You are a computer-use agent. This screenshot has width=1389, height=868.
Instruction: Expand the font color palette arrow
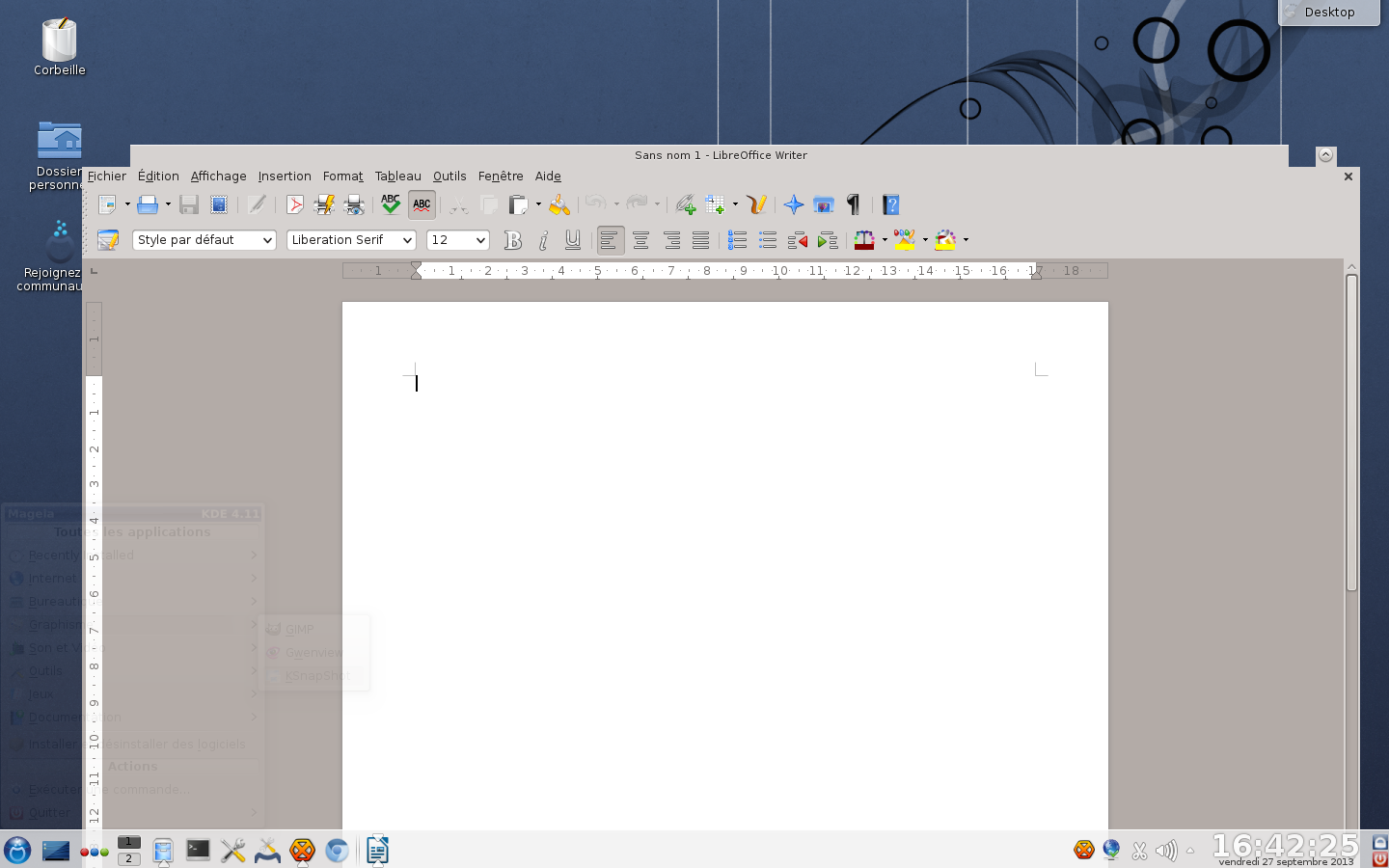pos(885,240)
